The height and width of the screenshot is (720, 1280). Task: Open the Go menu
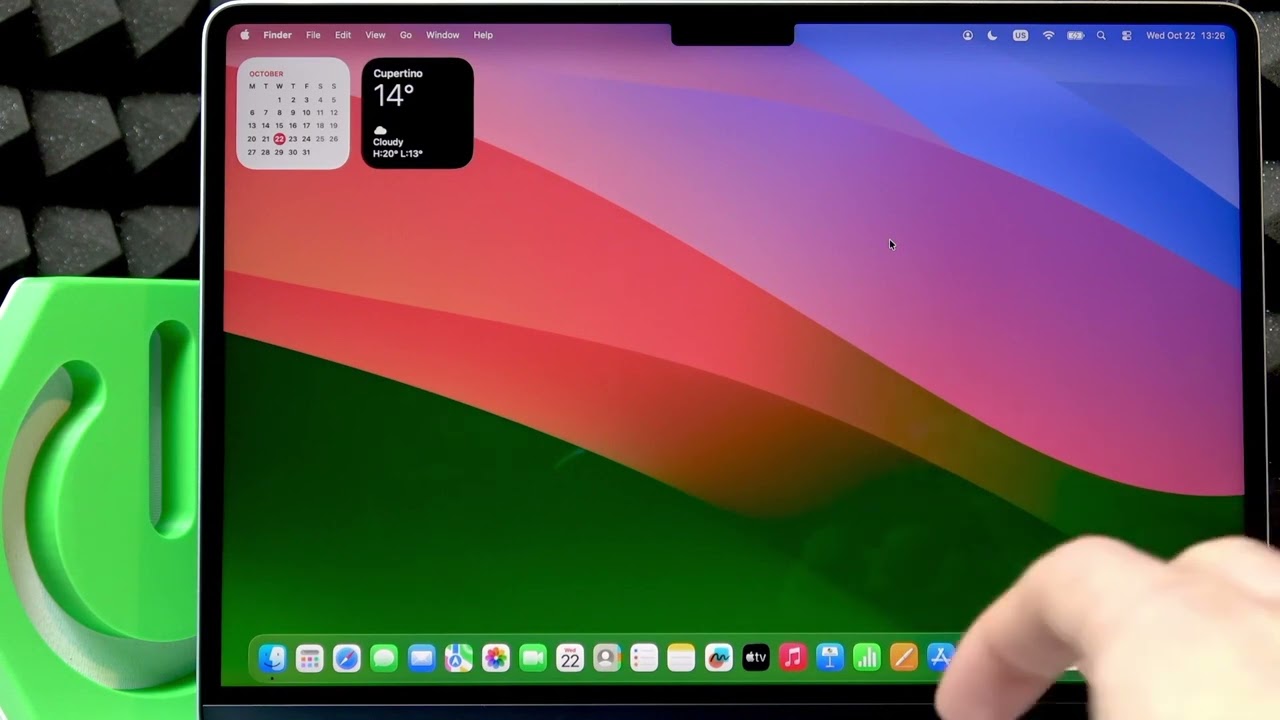point(406,35)
